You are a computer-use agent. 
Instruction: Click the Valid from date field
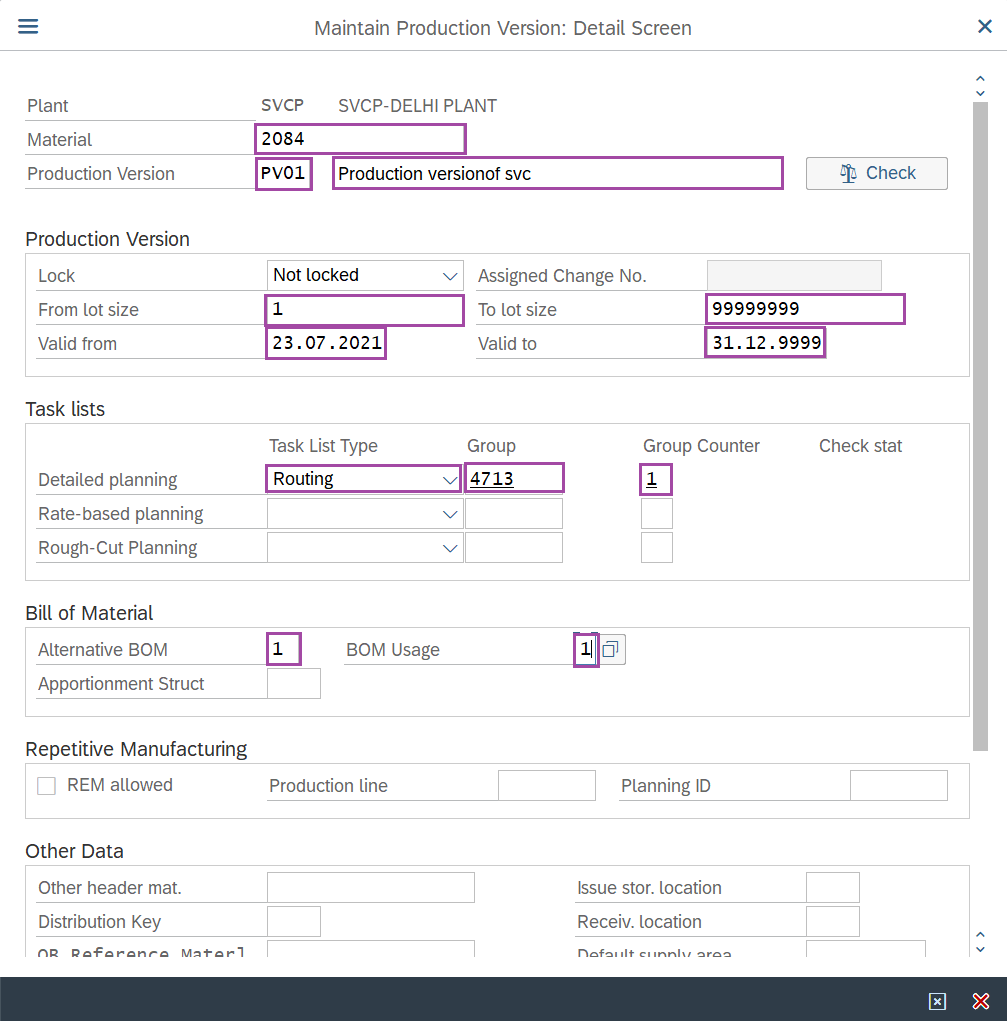tap(326, 343)
